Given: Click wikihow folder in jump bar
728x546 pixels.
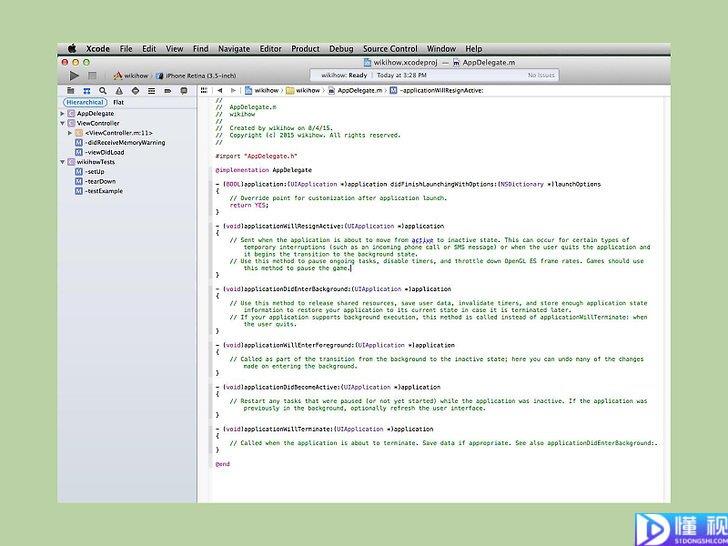Looking at the screenshot, I should [x=303, y=91].
